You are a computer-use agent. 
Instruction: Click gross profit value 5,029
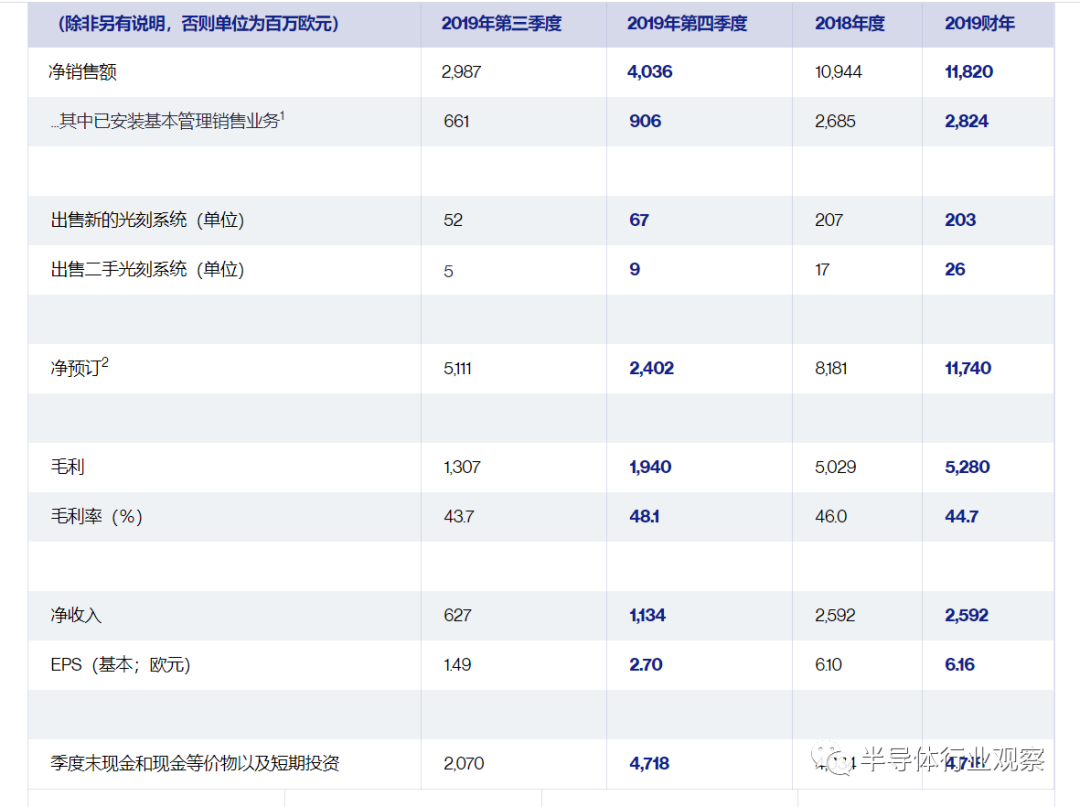[x=835, y=467]
